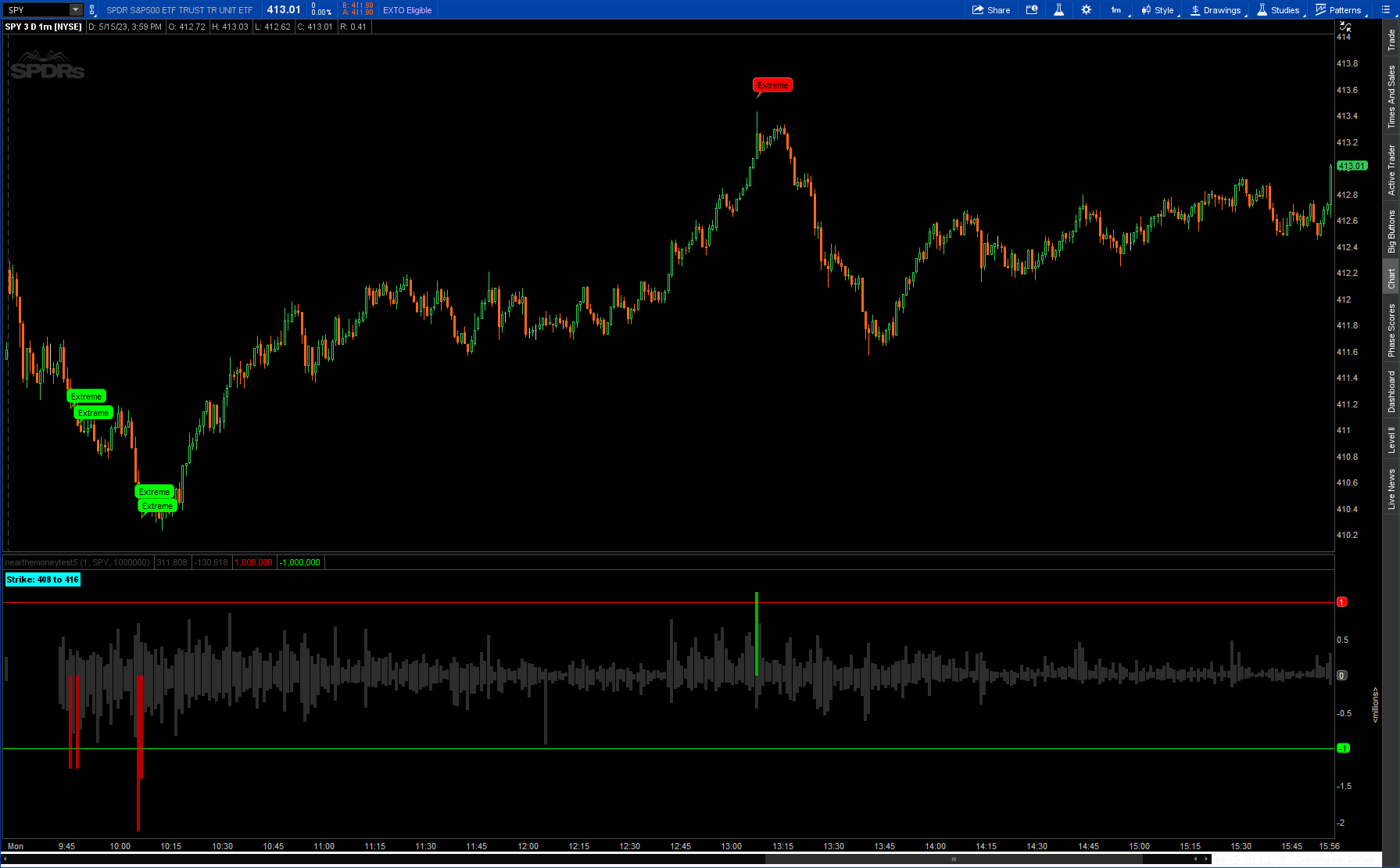Click the horizontal chart scrollbar thumb
1400x868 pixels.
point(953,859)
